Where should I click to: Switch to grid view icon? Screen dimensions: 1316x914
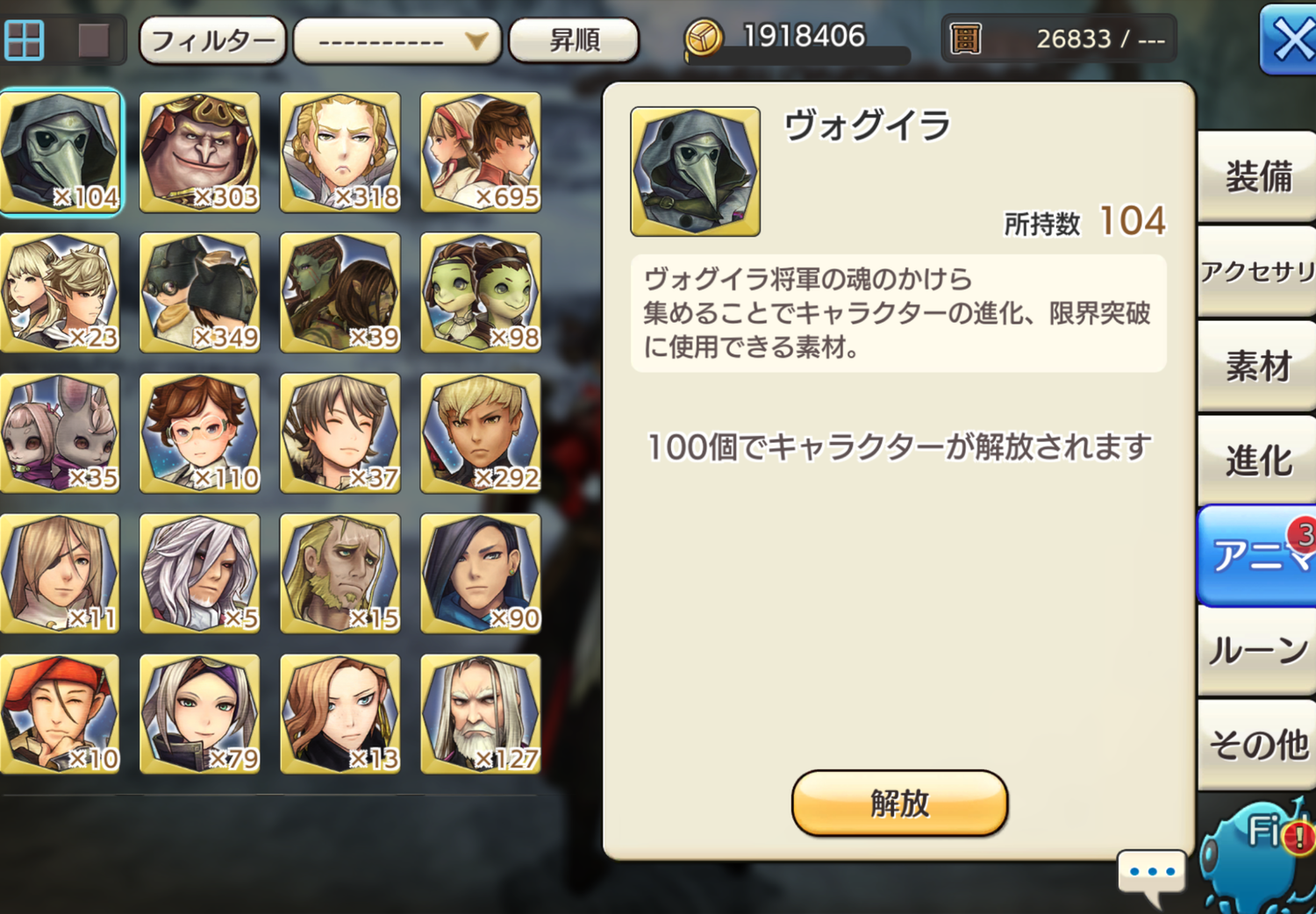click(x=25, y=39)
